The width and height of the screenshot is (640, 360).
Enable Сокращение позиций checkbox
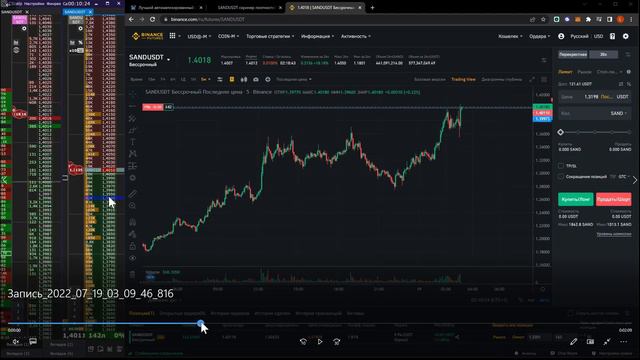click(561, 177)
